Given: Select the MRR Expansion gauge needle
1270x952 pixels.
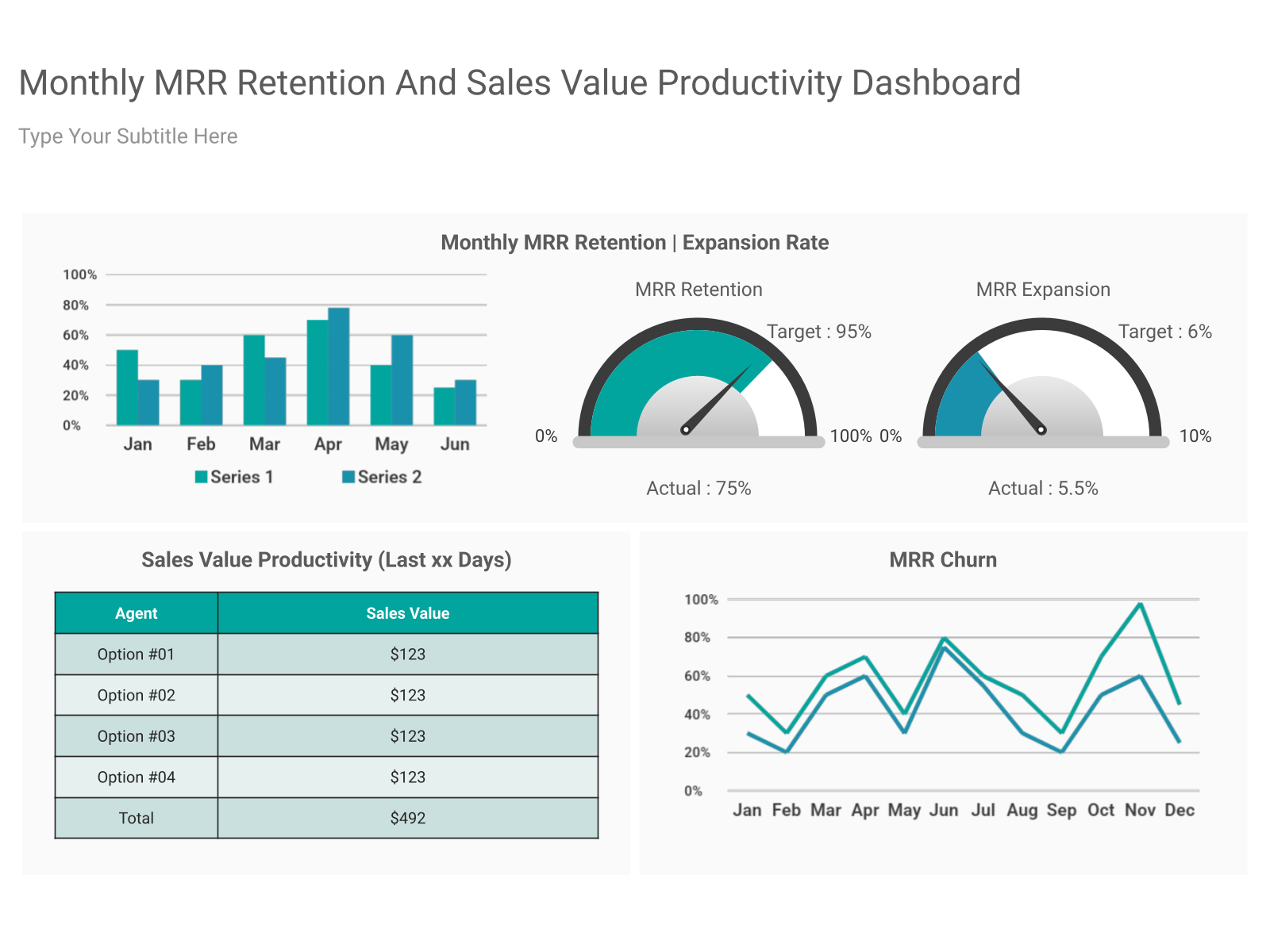Looking at the screenshot, I should click(1012, 395).
